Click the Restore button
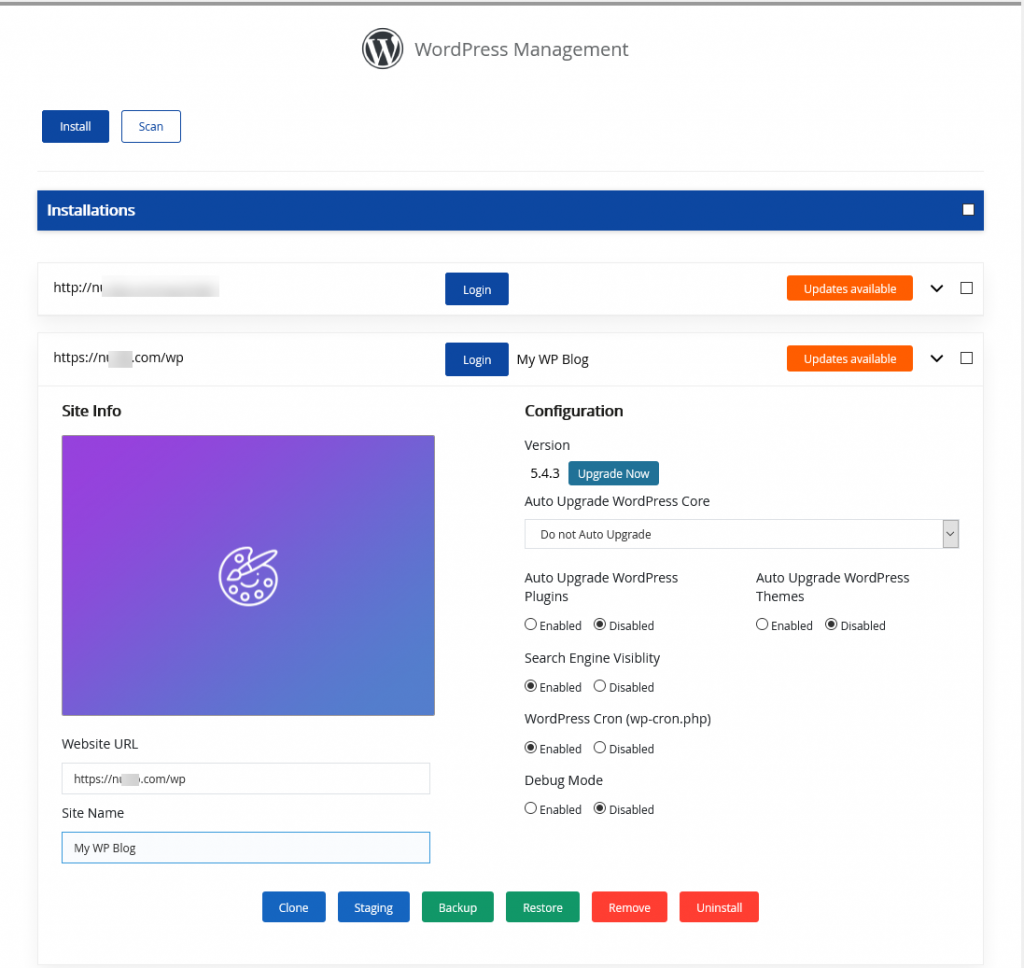 tap(543, 907)
